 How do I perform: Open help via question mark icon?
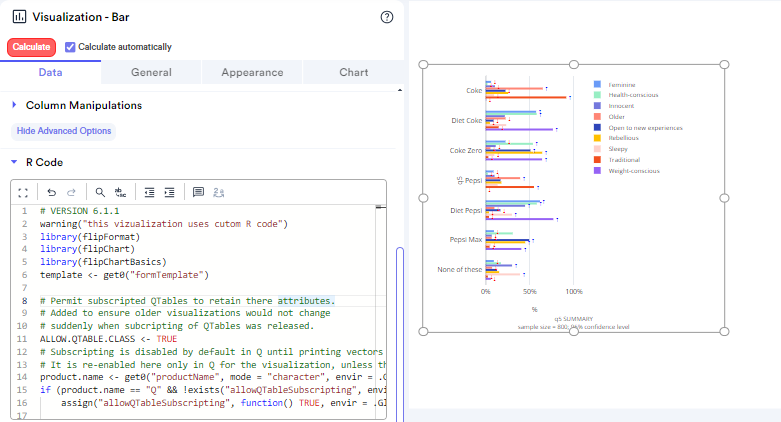[387, 17]
